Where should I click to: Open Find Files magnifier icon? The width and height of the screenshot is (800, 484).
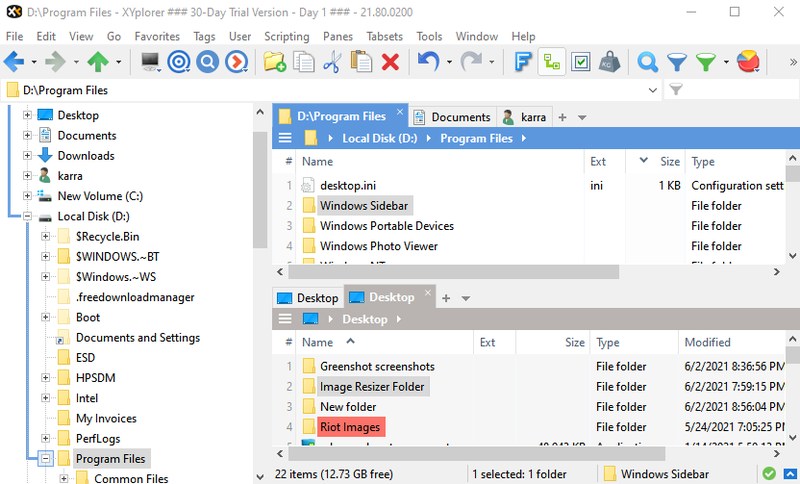647,62
